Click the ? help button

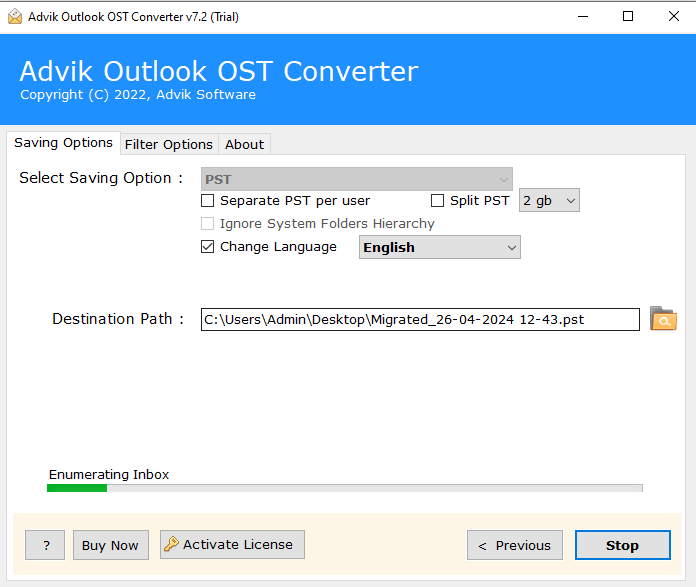click(x=45, y=545)
